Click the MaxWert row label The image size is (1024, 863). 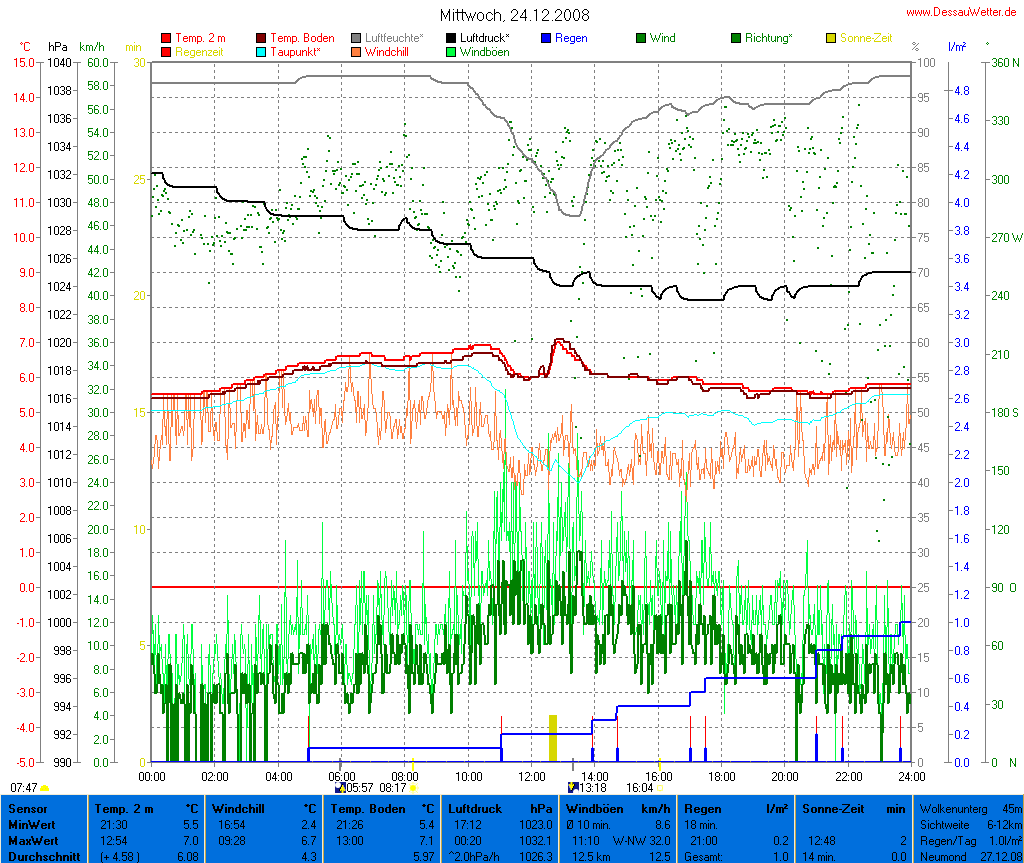click(x=35, y=841)
